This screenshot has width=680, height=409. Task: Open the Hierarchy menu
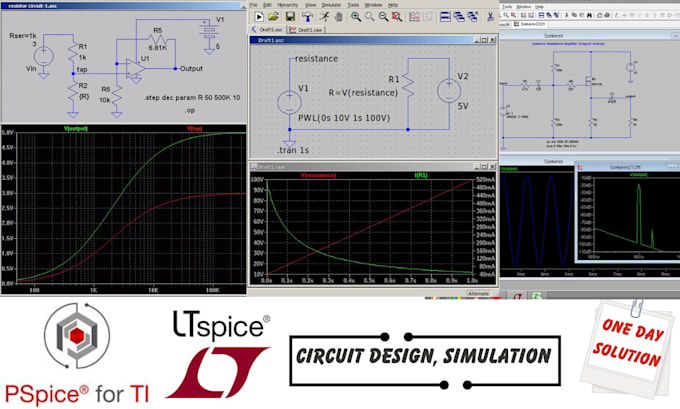pyautogui.click(x=288, y=5)
